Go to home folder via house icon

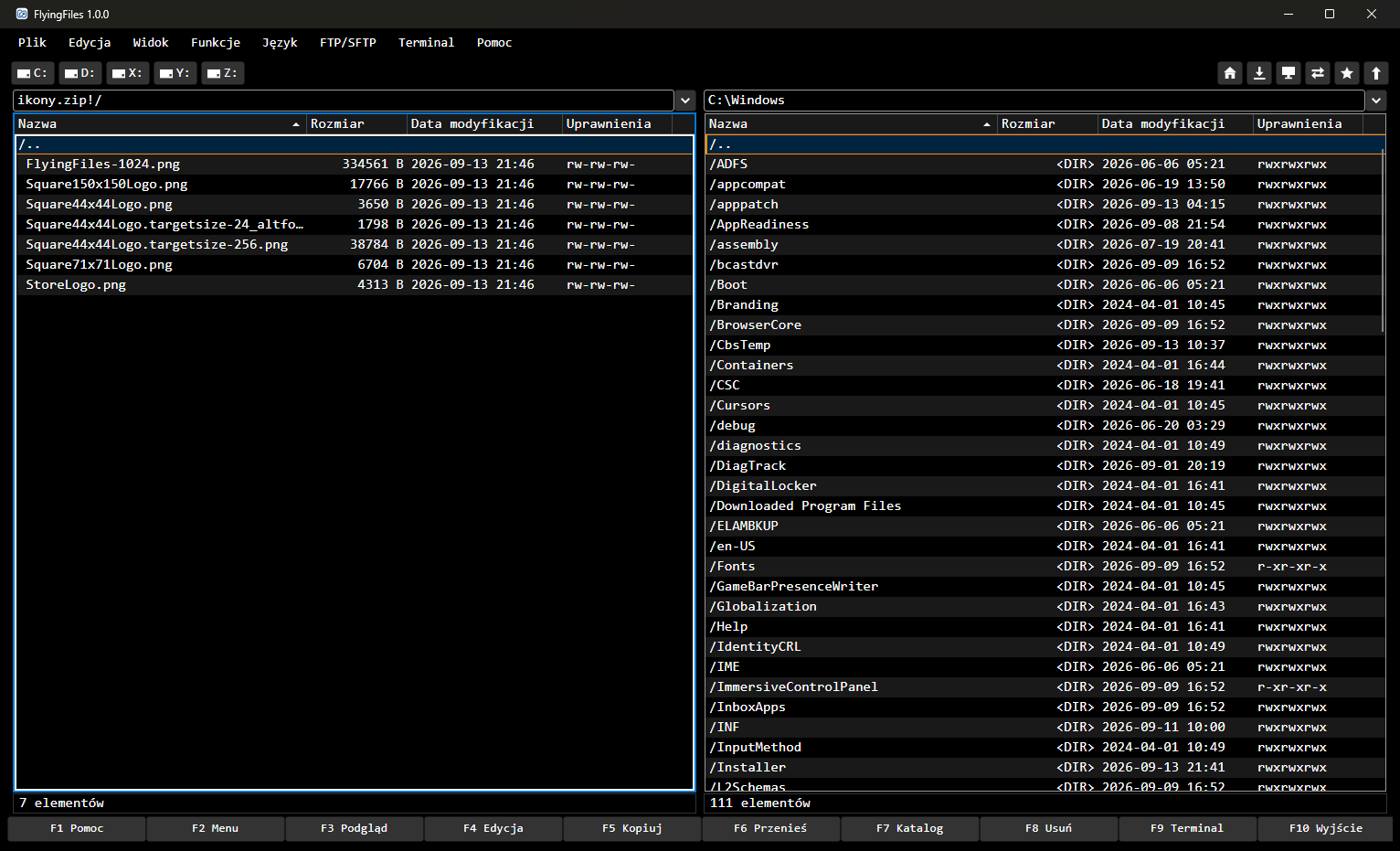[x=1230, y=73]
